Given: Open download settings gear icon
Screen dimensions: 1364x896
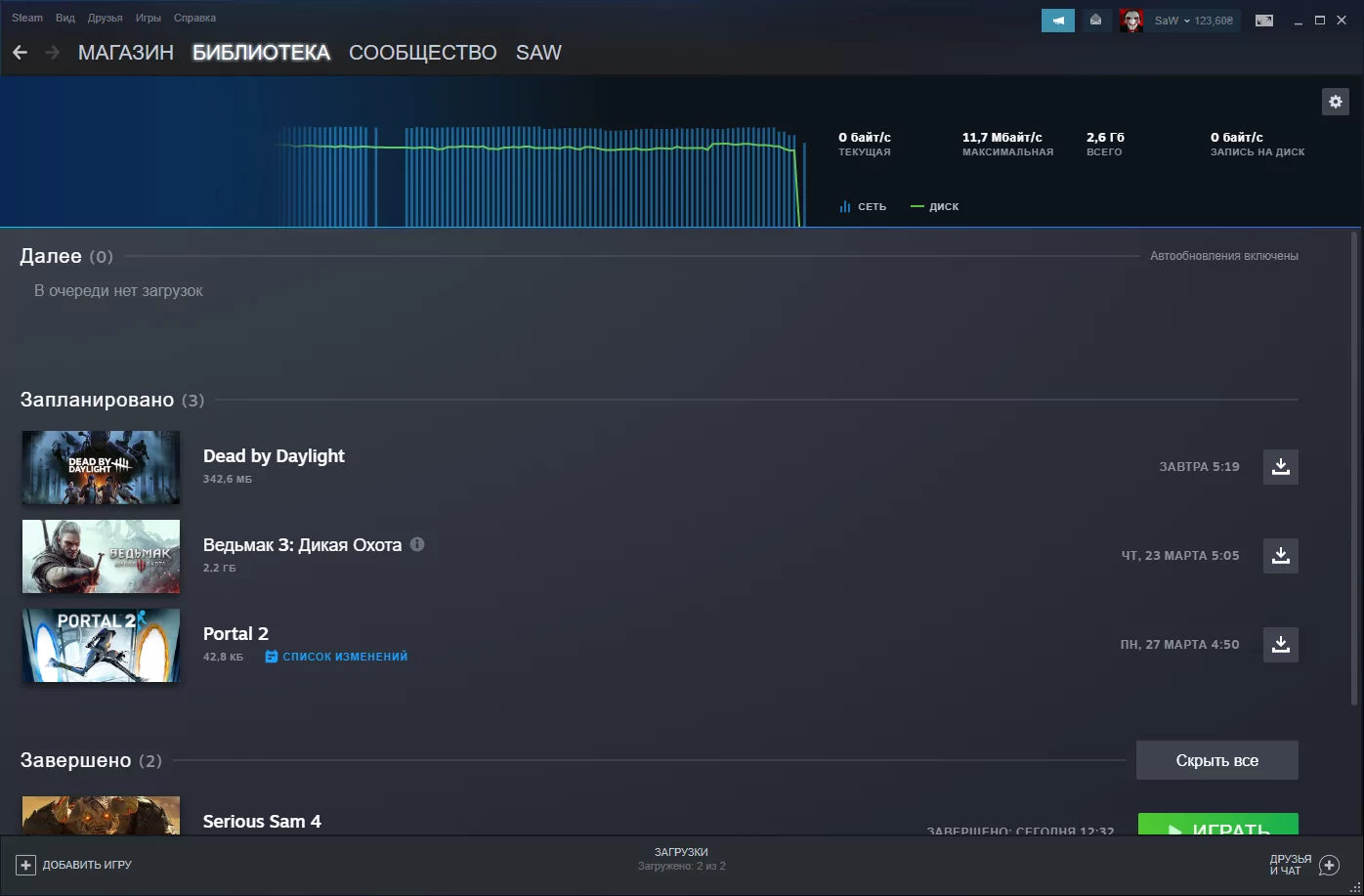Looking at the screenshot, I should 1336,101.
